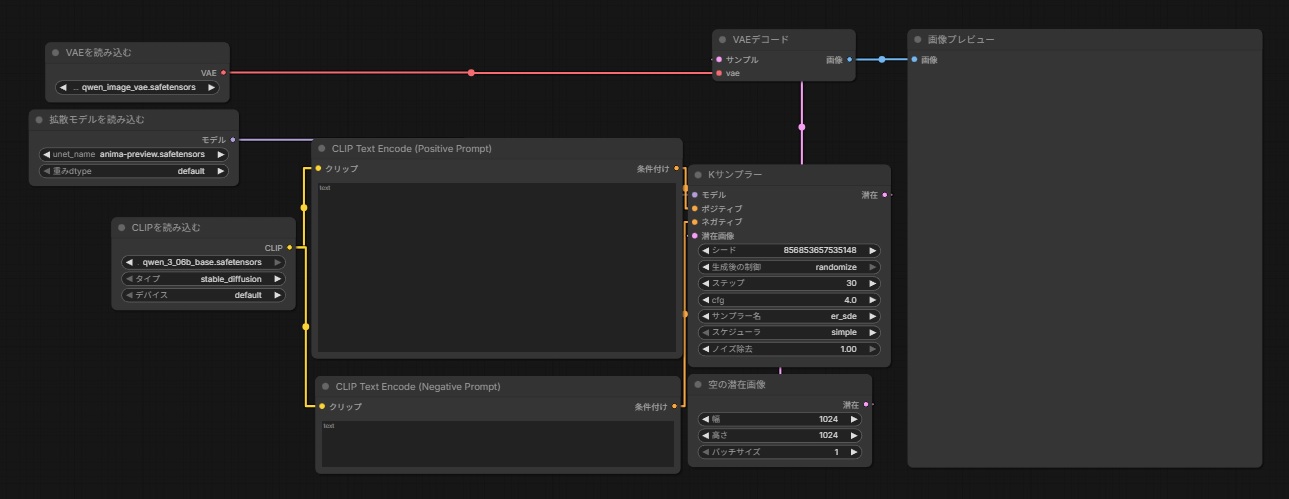The height and width of the screenshot is (499, 1289).
Task: Click the yellow CLIP output port on CLIPを読み込む
Action: [x=289, y=247]
